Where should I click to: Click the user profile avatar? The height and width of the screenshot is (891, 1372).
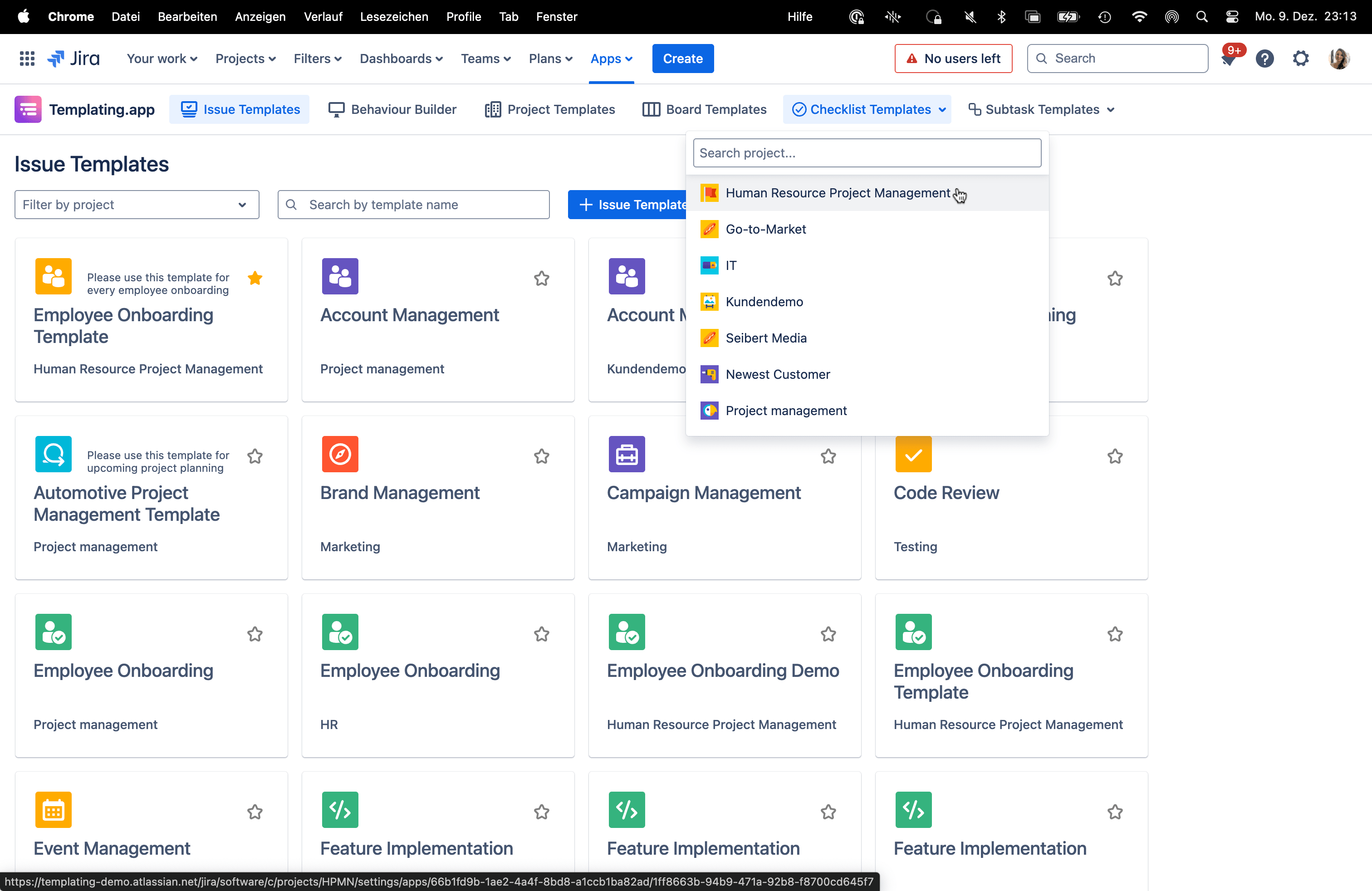click(x=1338, y=59)
